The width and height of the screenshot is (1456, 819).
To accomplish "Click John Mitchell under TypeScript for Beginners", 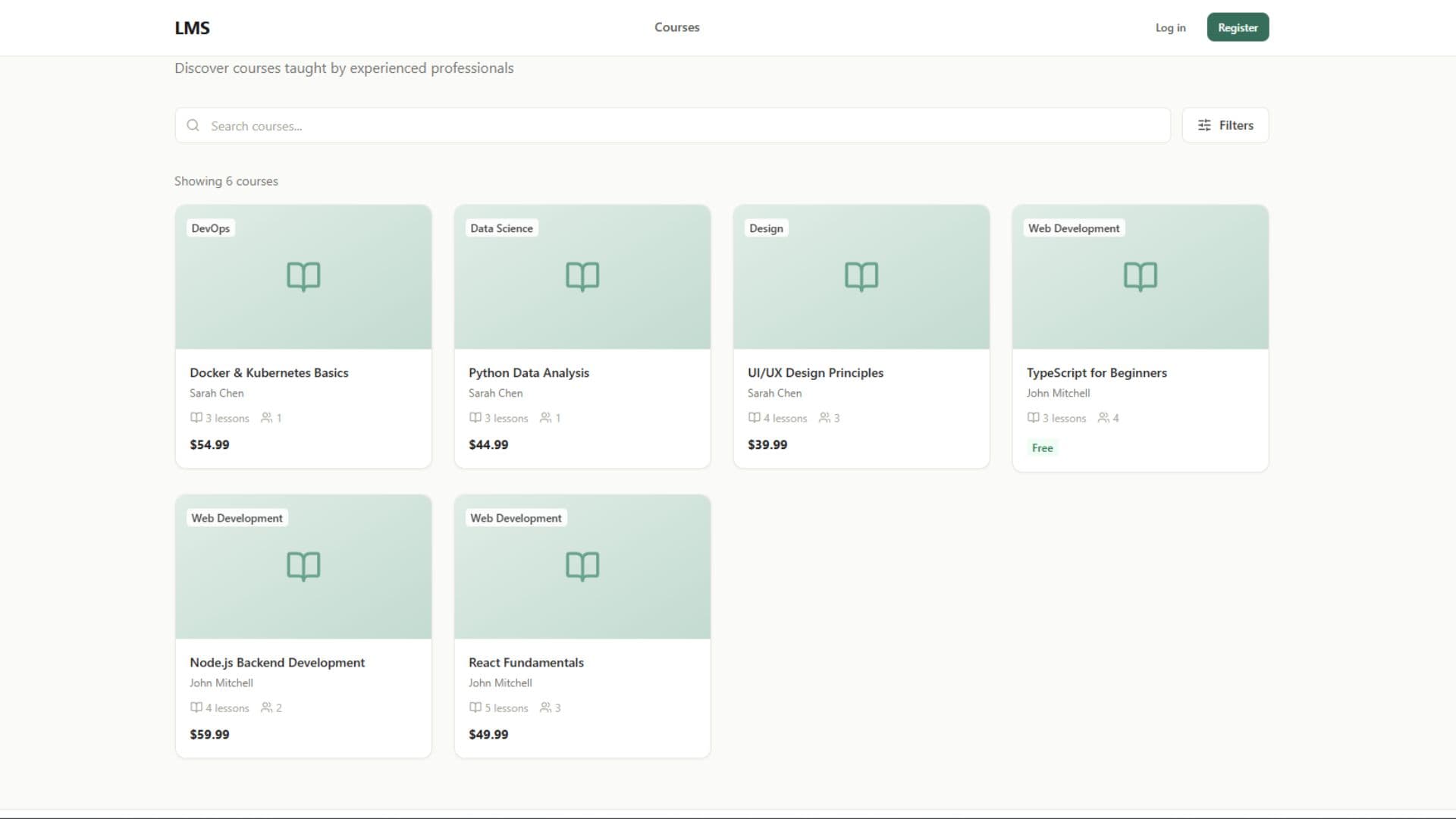I will pyautogui.click(x=1059, y=394).
